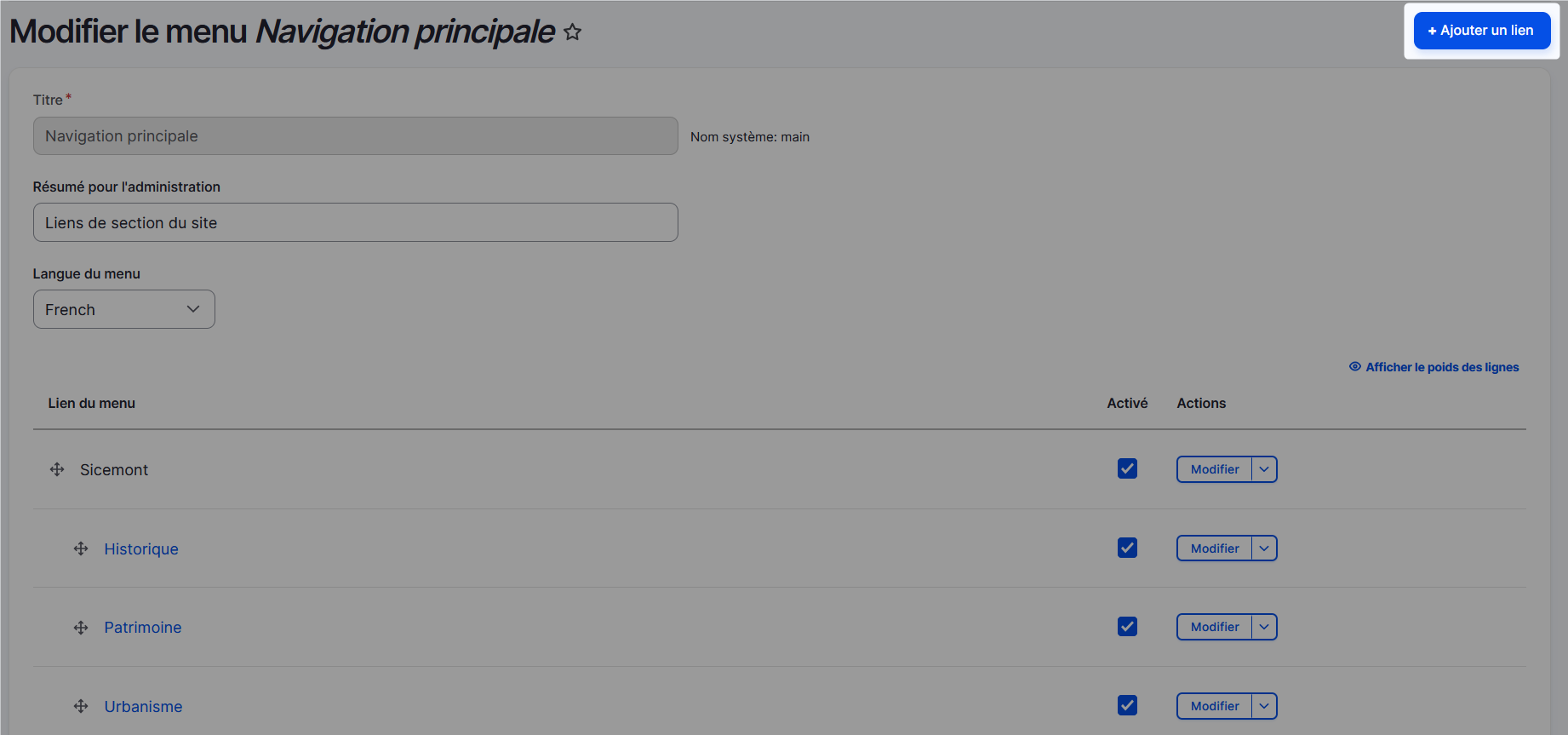
Task: Open the Langue du menu dropdown
Action: point(124,309)
